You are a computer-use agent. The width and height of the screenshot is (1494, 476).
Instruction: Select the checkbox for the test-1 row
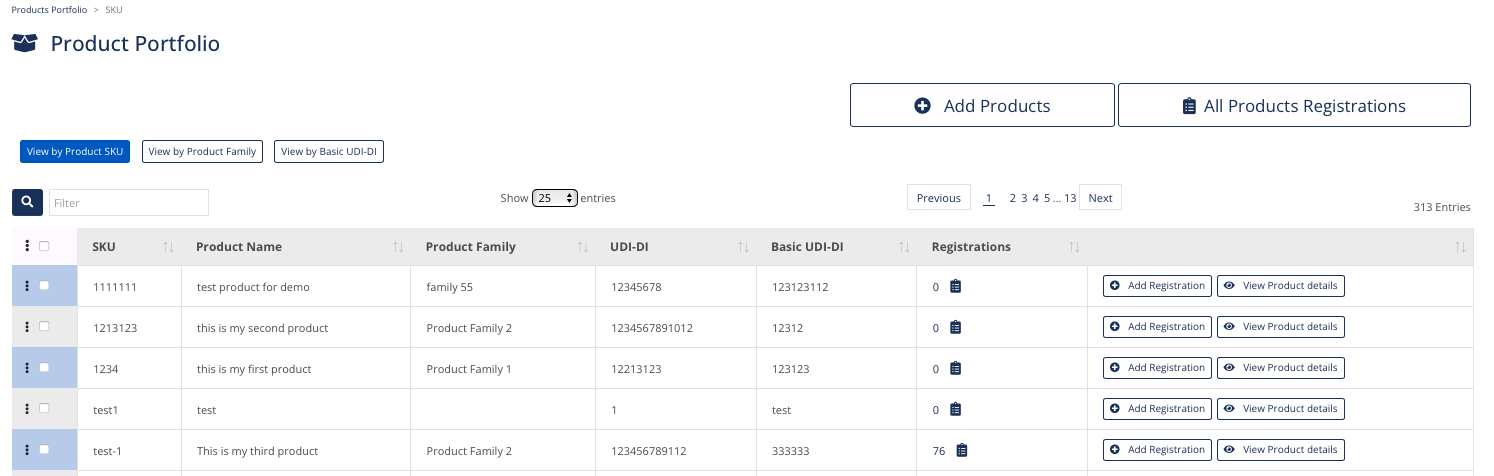[44, 450]
